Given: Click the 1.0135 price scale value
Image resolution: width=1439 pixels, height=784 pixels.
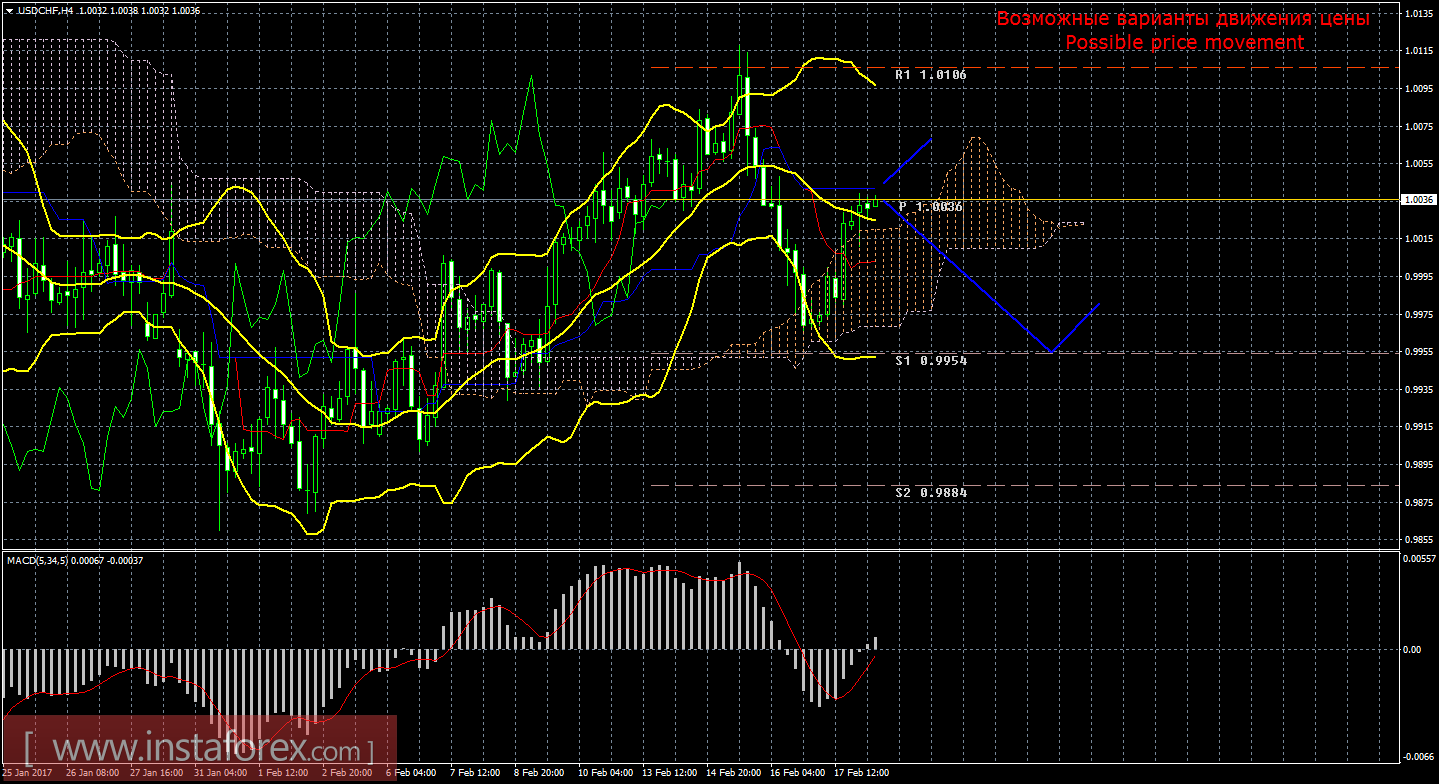Looking at the screenshot, I should point(1418,14).
